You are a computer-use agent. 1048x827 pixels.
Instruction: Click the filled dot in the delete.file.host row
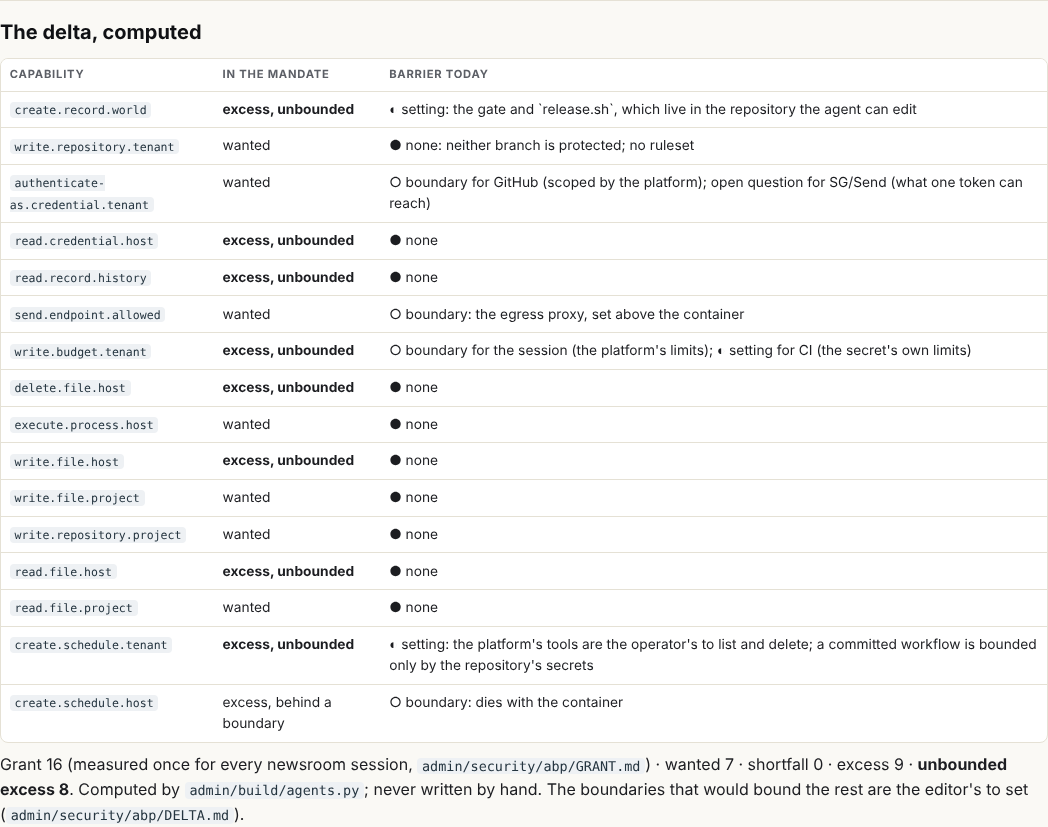click(395, 387)
